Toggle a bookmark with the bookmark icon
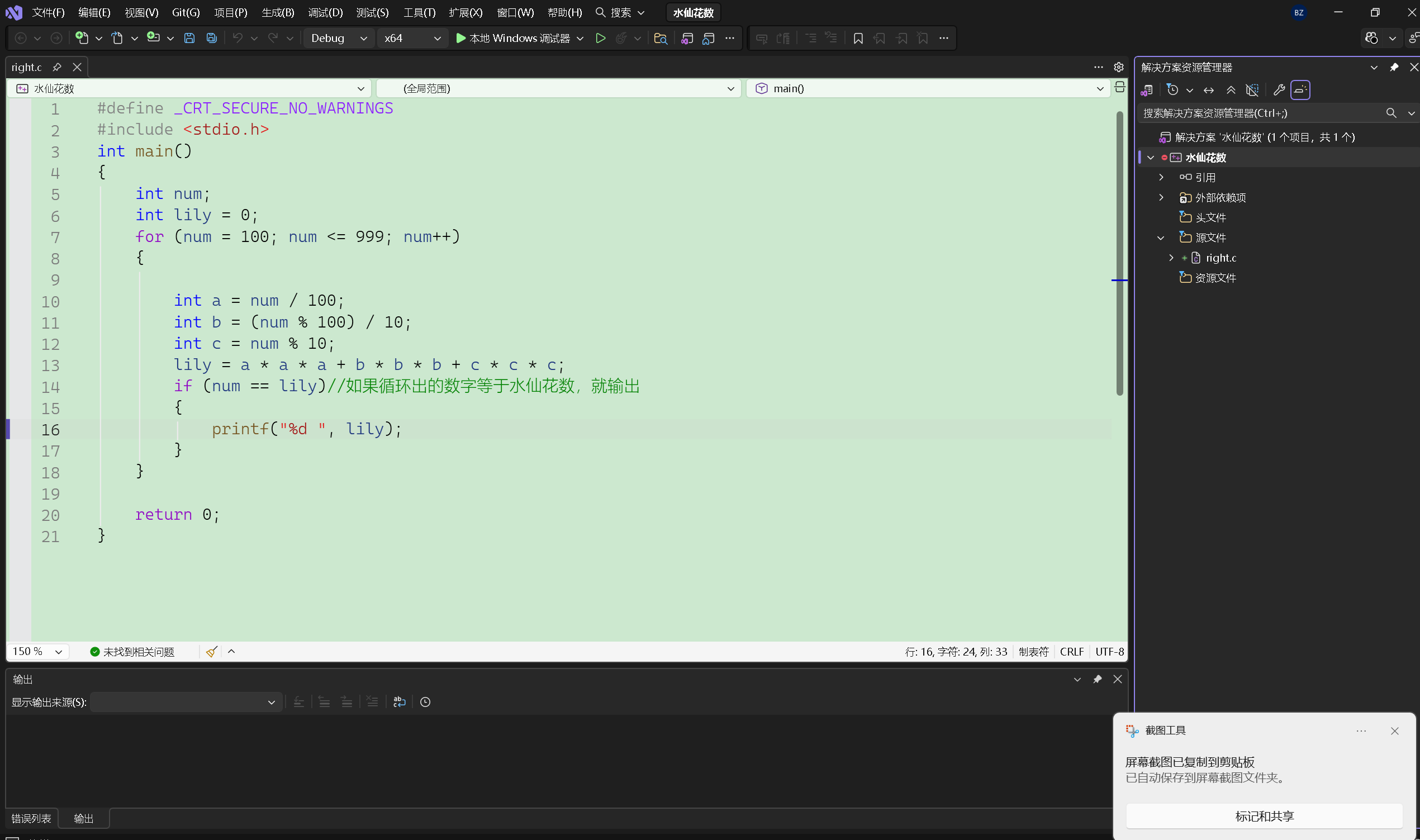Viewport: 1420px width, 840px height. tap(858, 38)
